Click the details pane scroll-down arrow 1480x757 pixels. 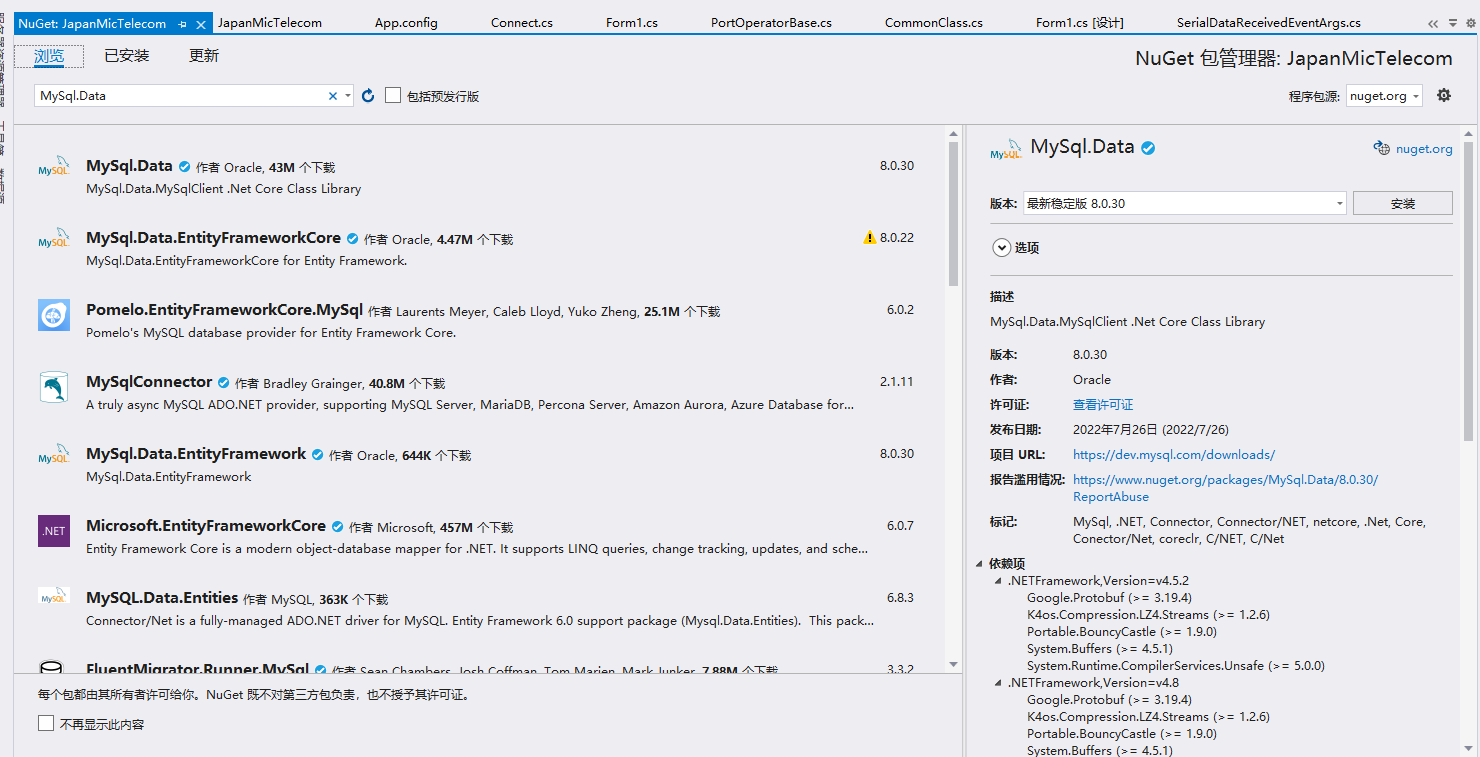[x=1468, y=750]
